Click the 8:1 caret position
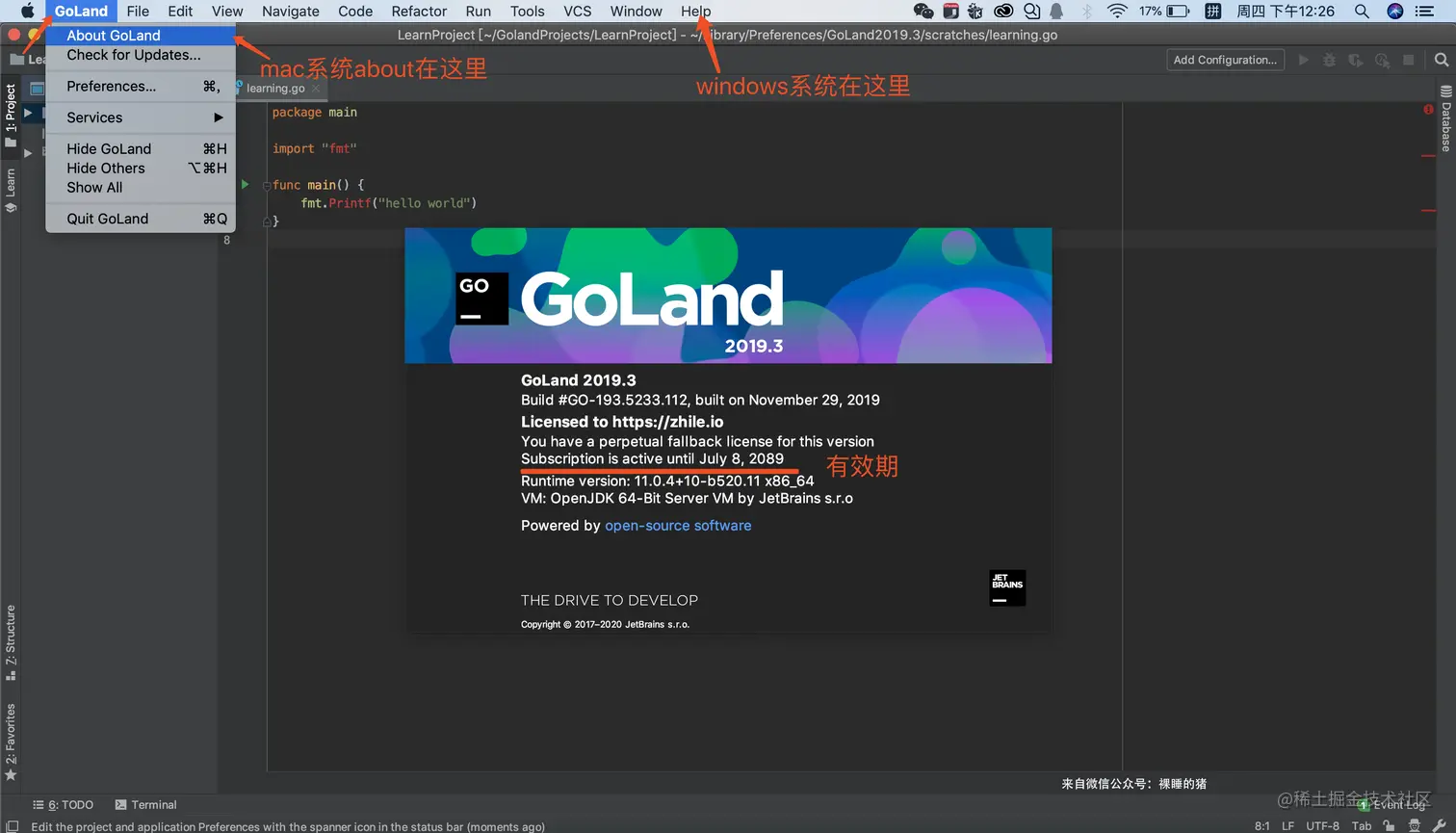 [1261, 825]
